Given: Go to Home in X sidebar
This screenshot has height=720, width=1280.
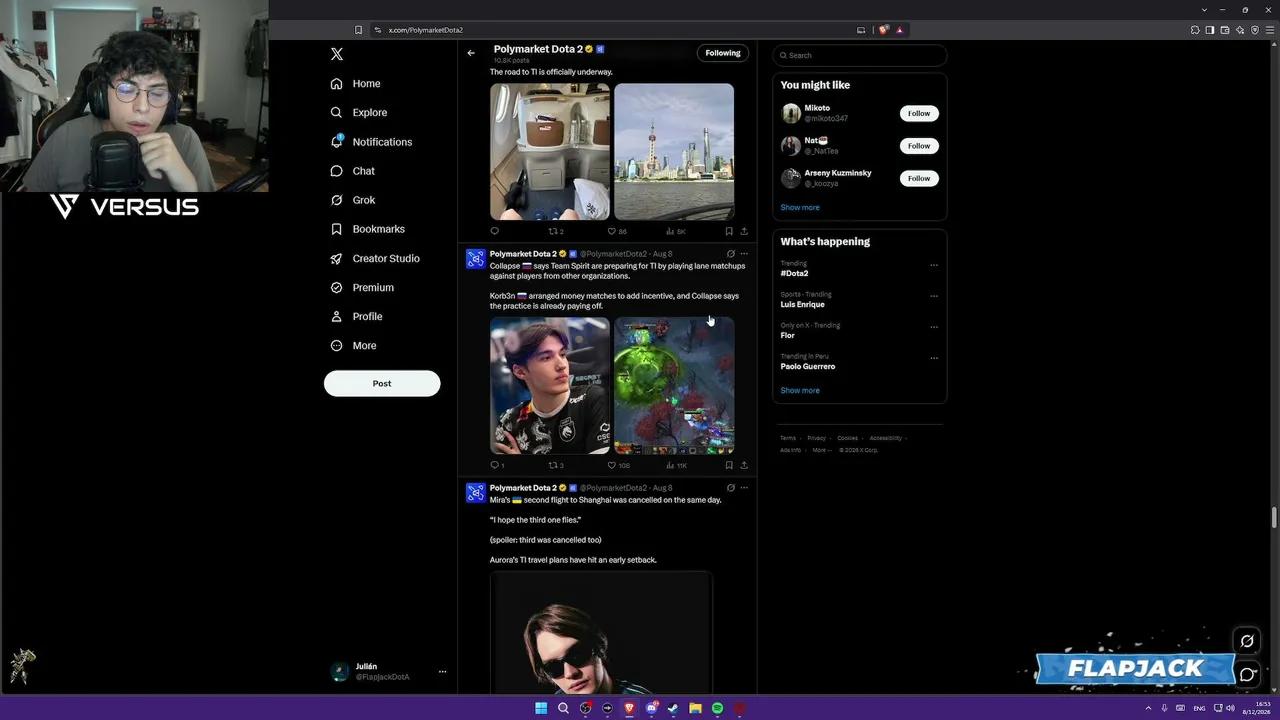Looking at the screenshot, I should (x=355, y=84).
